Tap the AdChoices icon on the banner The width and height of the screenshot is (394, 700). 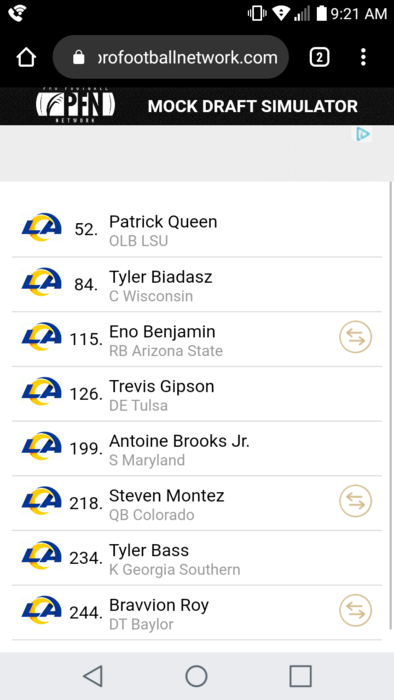(363, 134)
